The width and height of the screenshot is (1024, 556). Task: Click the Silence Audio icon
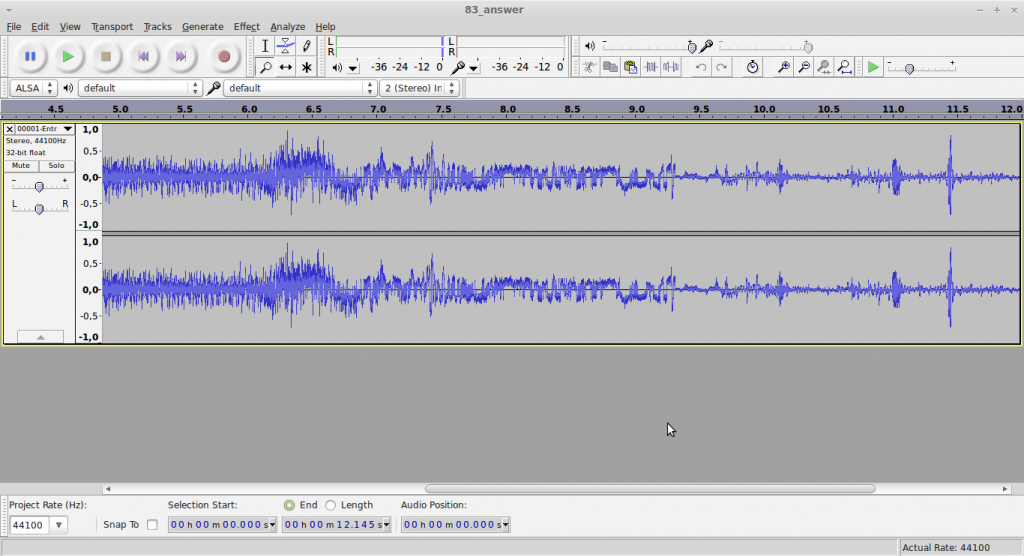pyautogui.click(x=671, y=67)
